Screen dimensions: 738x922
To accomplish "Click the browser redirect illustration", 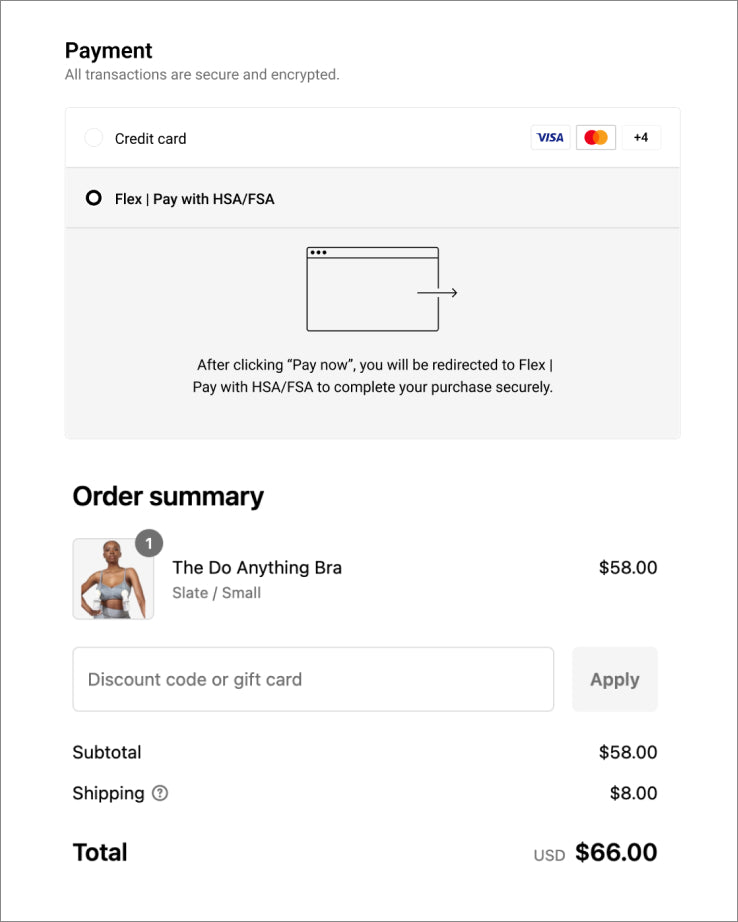I will click(x=381, y=289).
